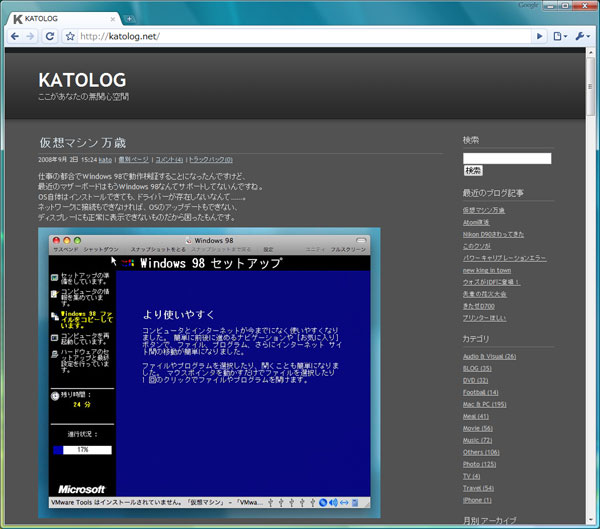Open category Others (106)
The height and width of the screenshot is (529, 600).
[481, 452]
